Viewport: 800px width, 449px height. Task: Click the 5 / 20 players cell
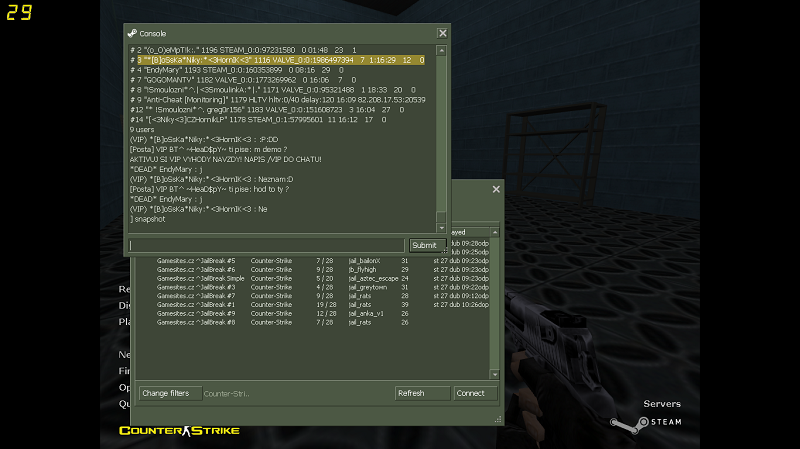[324, 279]
